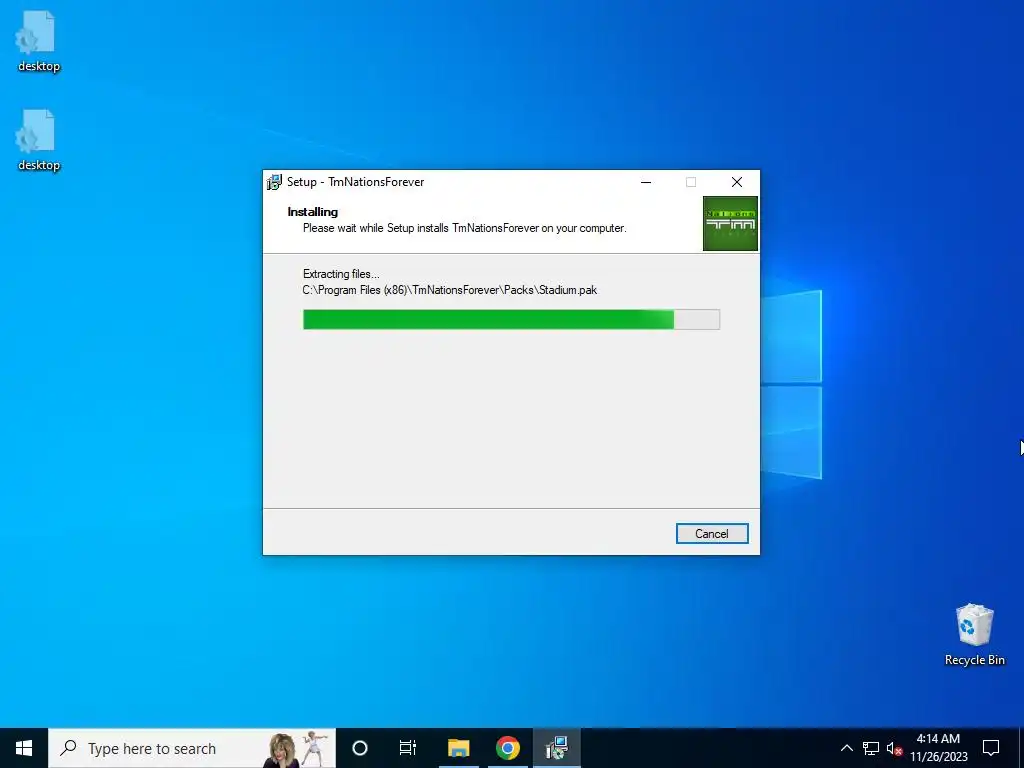Click the 'Extracting files...' status text

[x=341, y=274]
